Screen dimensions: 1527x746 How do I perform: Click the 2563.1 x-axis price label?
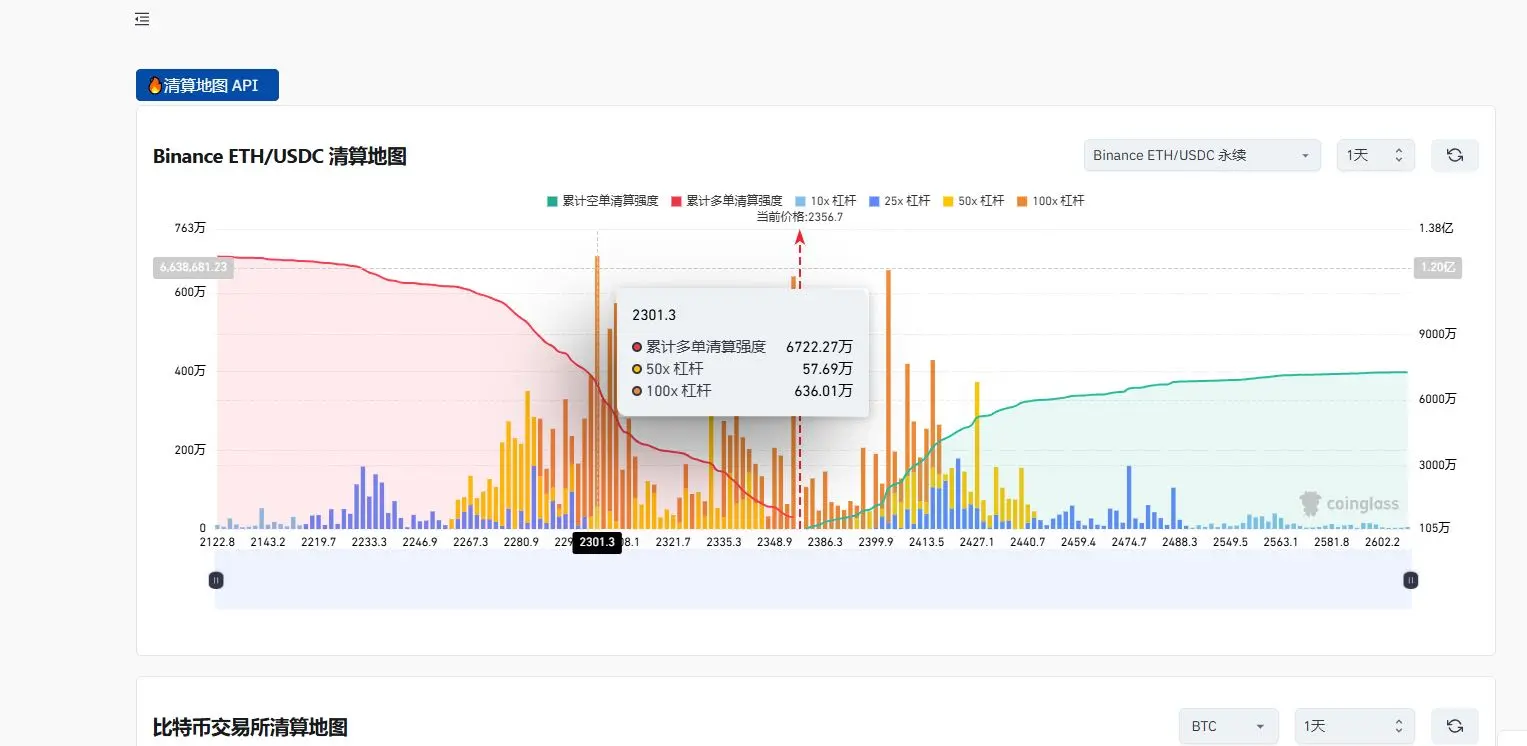click(1281, 542)
